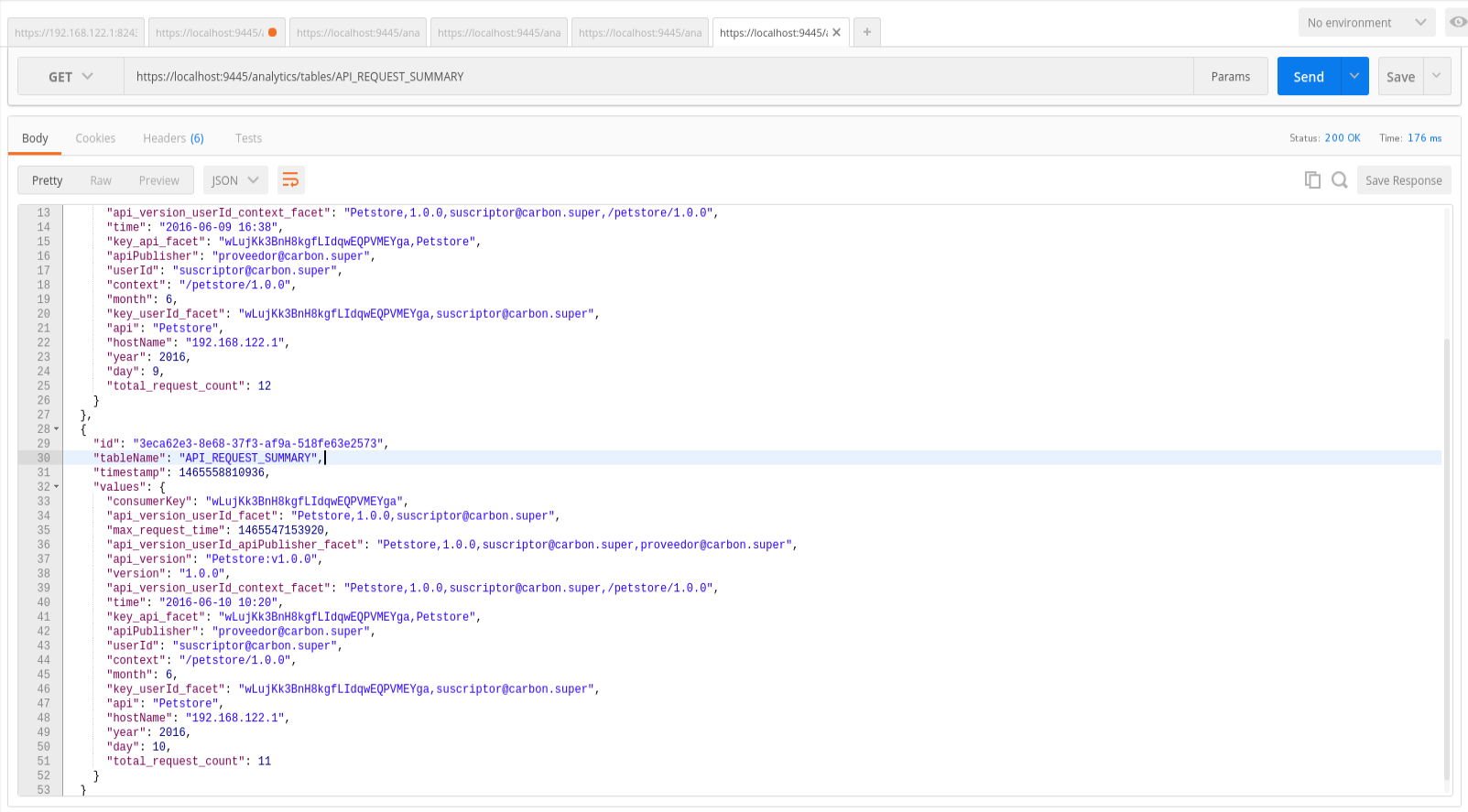Open environment quick look eye icon

click(1458, 22)
